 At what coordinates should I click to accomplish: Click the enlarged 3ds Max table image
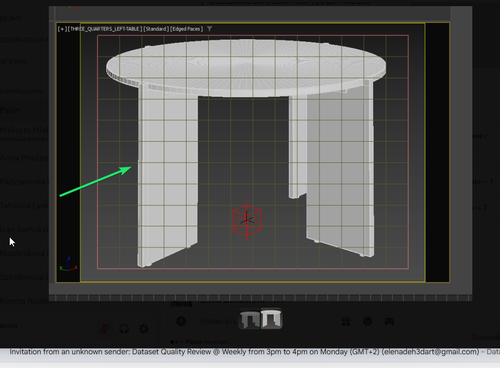pyautogui.click(x=260, y=152)
